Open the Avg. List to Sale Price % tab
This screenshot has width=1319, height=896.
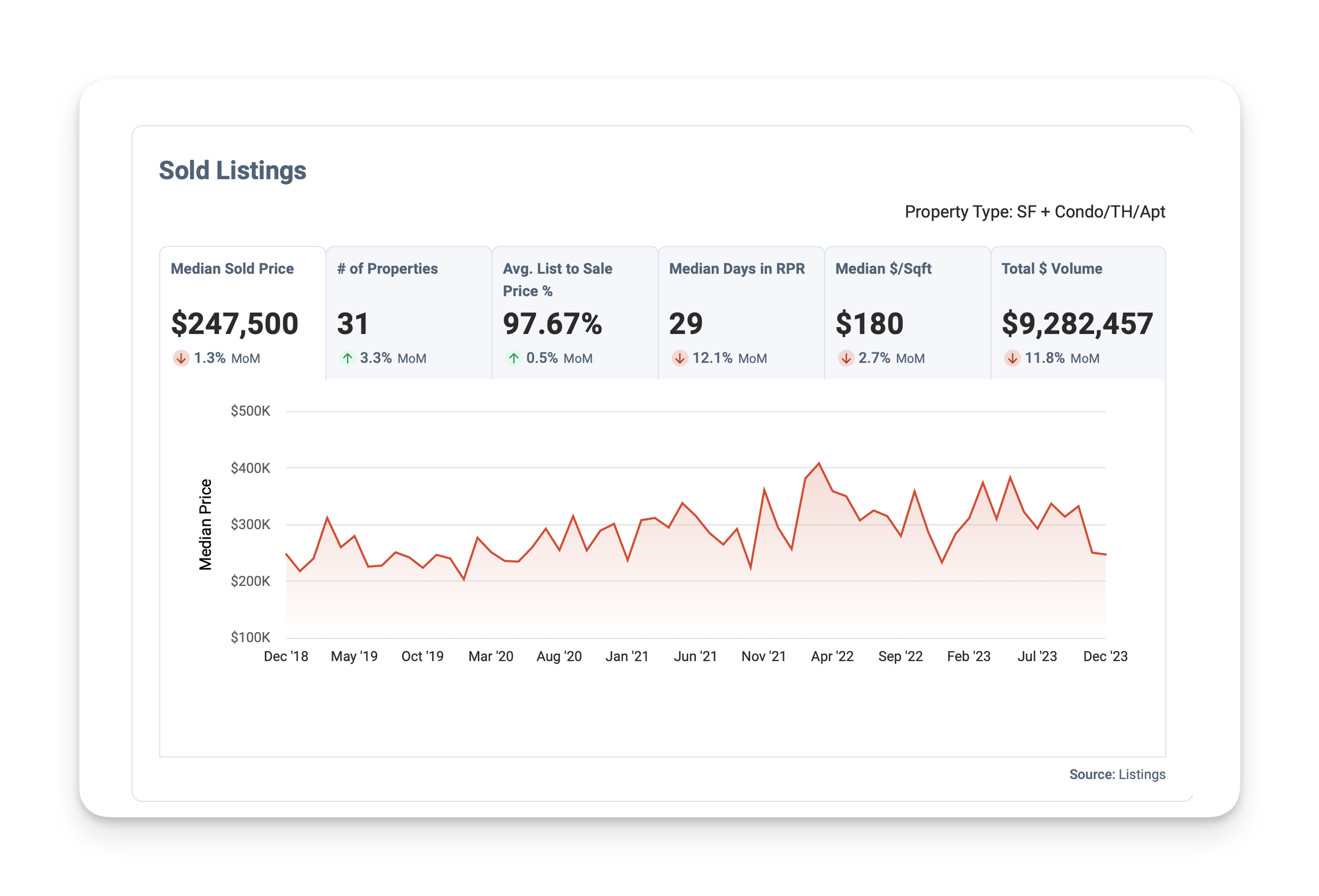pyautogui.click(x=575, y=313)
